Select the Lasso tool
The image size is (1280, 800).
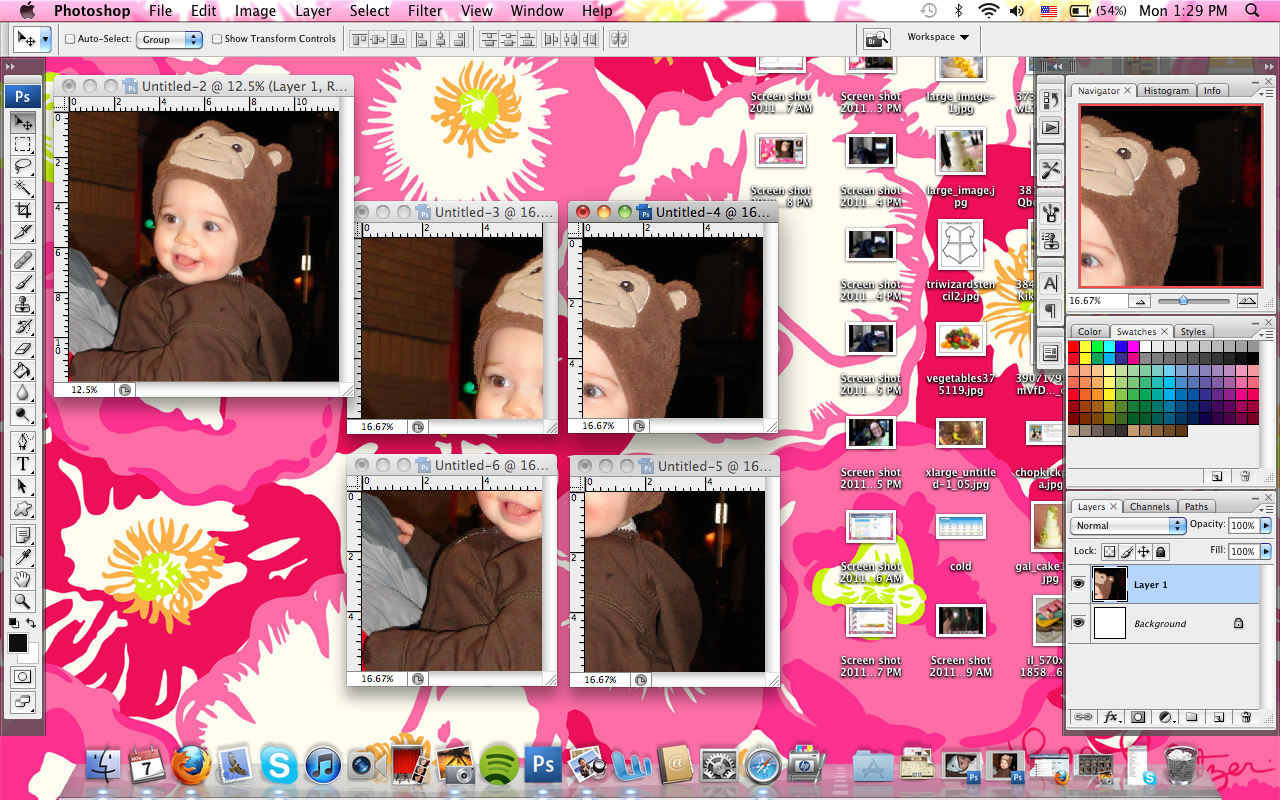tap(23, 167)
